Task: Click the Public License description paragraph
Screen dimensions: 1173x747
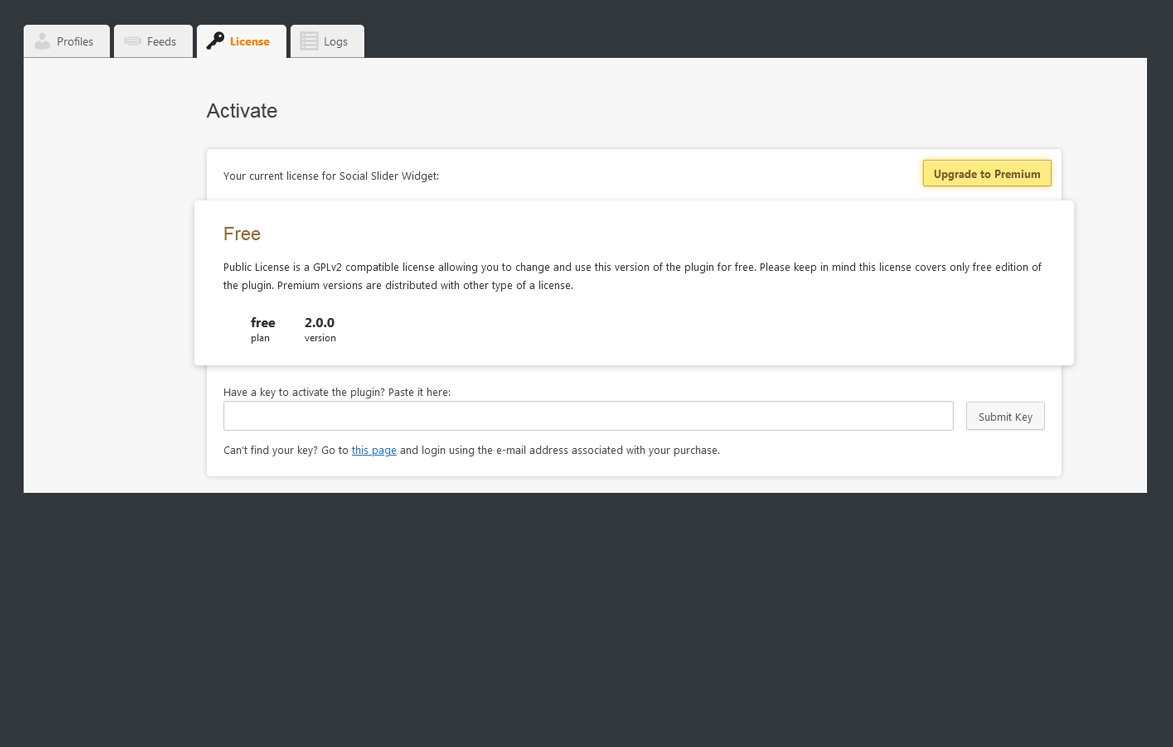Action: coord(632,276)
